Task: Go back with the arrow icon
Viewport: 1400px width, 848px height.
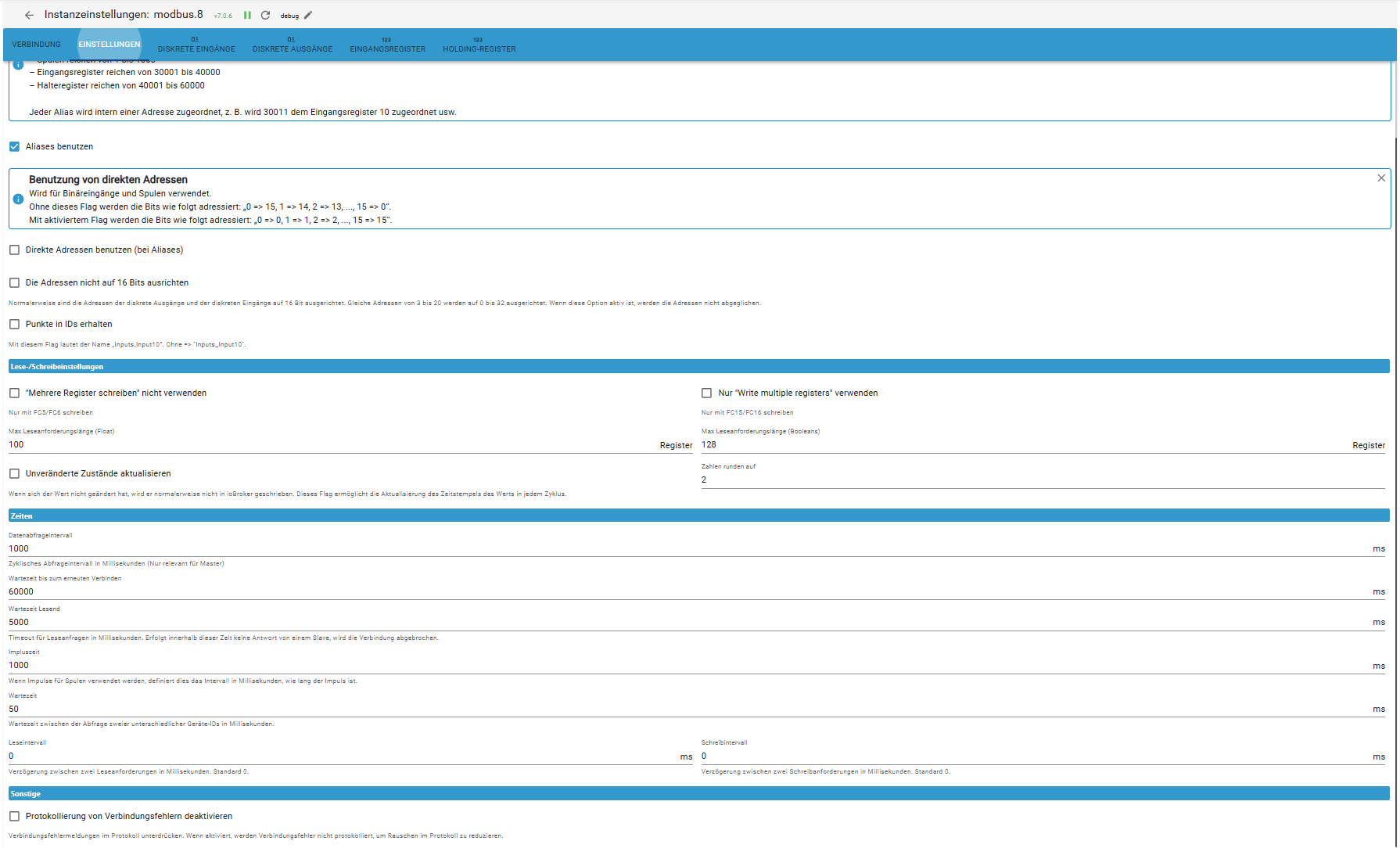Action: tap(29, 15)
